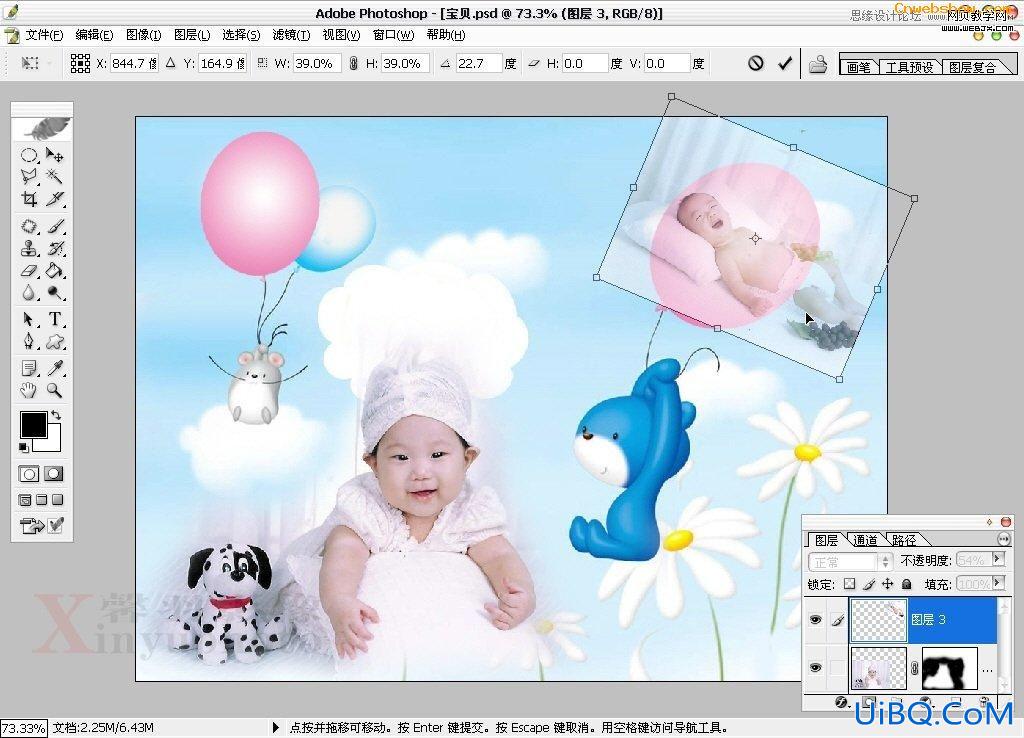This screenshot has width=1024, height=738.
Task: Open the Layers panel flyout menu
Action: tap(1004, 539)
